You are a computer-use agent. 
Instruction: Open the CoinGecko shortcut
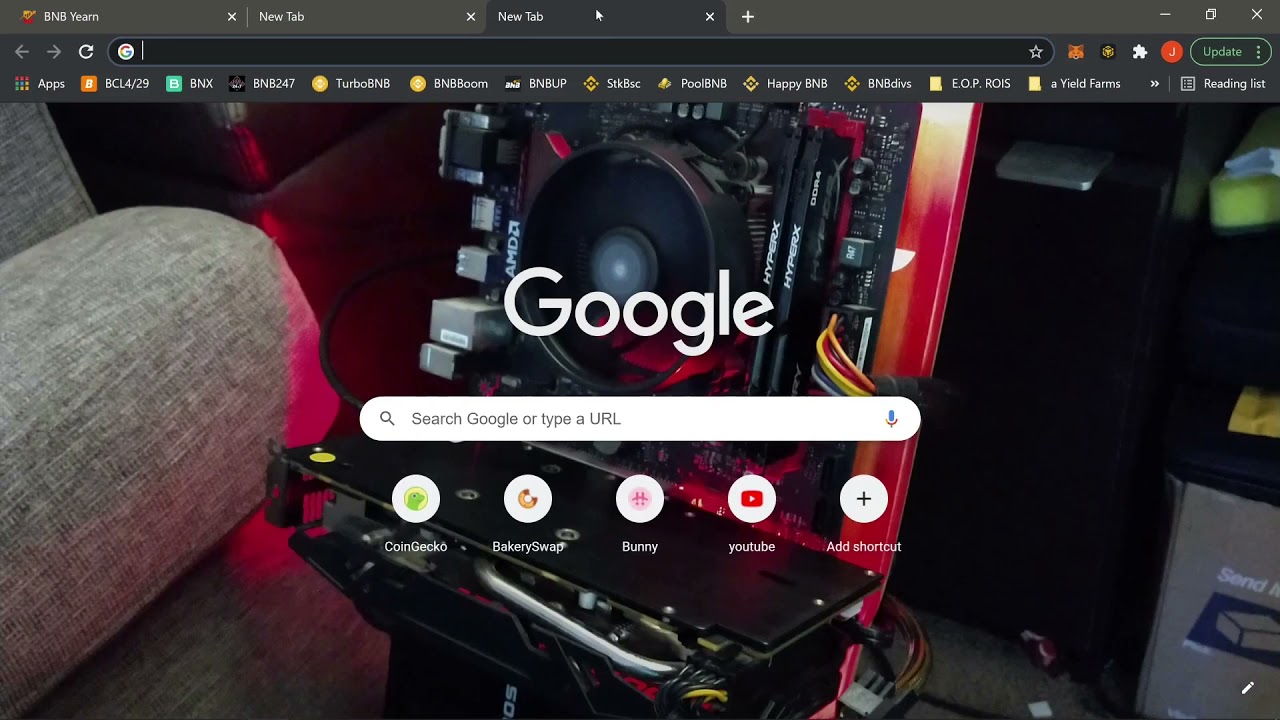point(416,514)
